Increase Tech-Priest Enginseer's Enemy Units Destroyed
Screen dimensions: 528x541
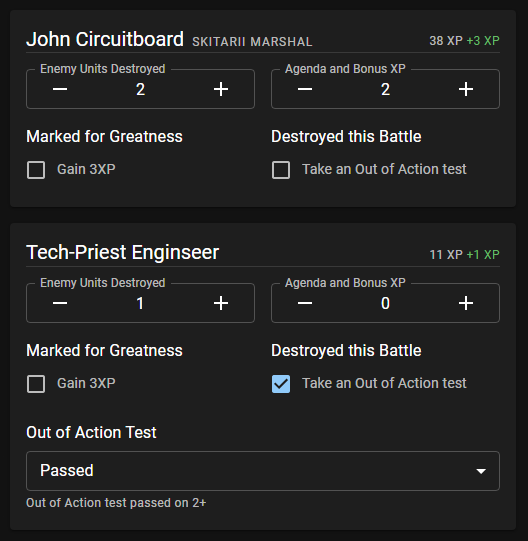[x=221, y=303]
